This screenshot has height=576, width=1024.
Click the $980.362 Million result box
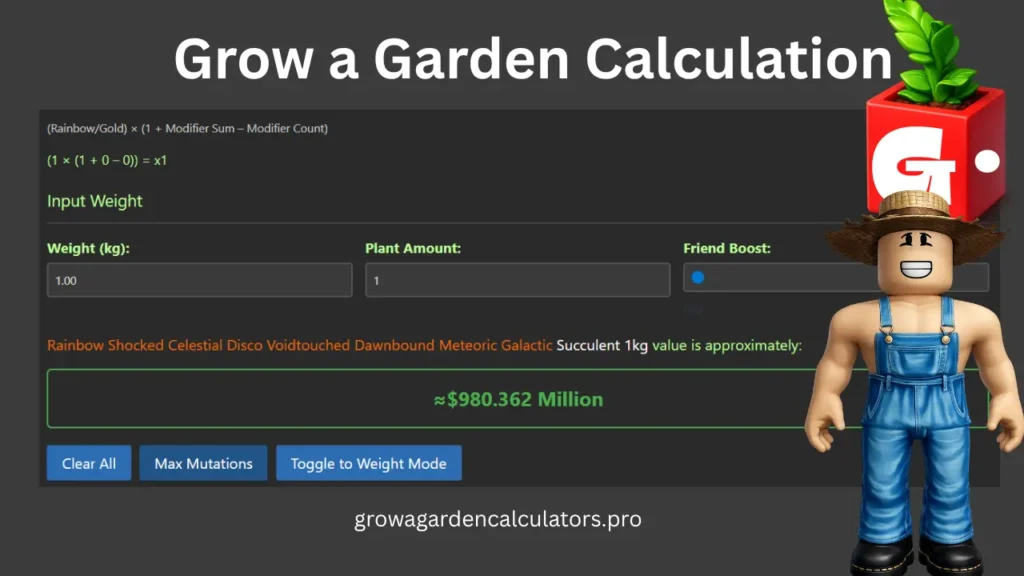pyautogui.click(x=517, y=399)
